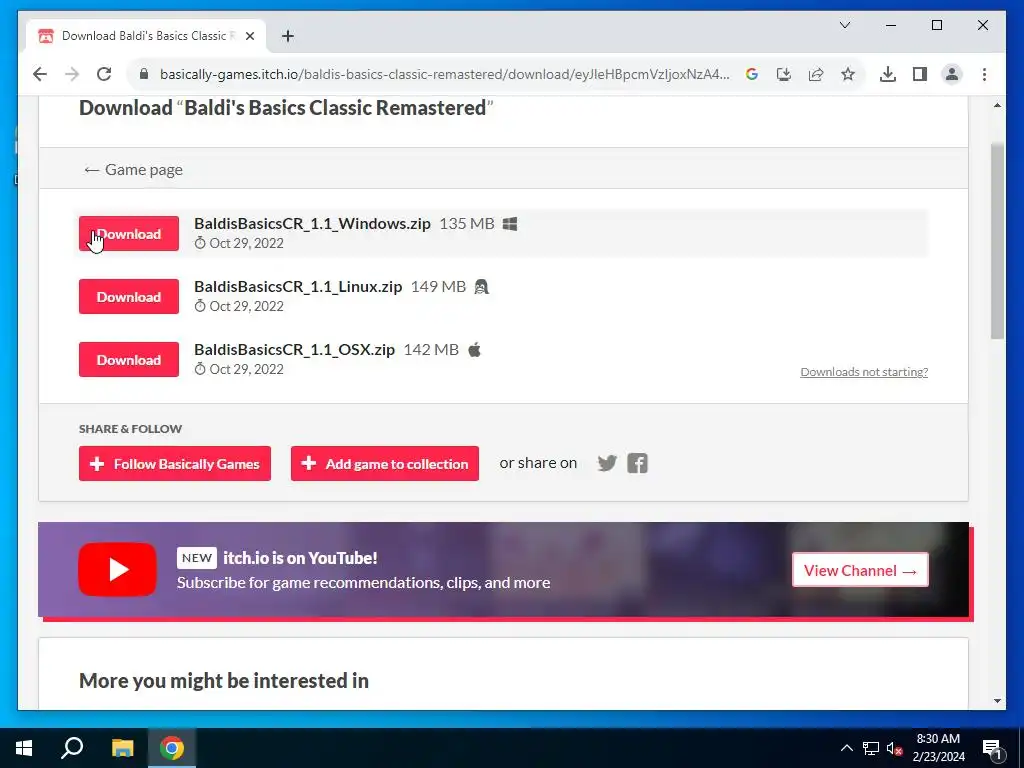
Task: Return to Game page link
Action: pyautogui.click(x=133, y=170)
